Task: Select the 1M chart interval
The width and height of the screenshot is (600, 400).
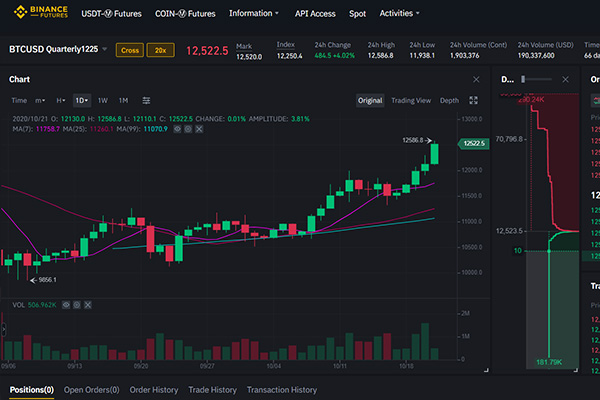Action: tap(123, 100)
